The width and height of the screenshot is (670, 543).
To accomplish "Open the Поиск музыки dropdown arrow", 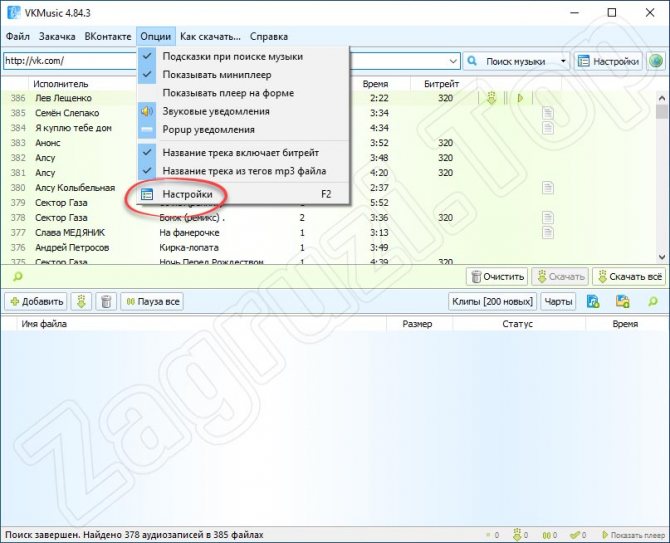I will point(563,62).
